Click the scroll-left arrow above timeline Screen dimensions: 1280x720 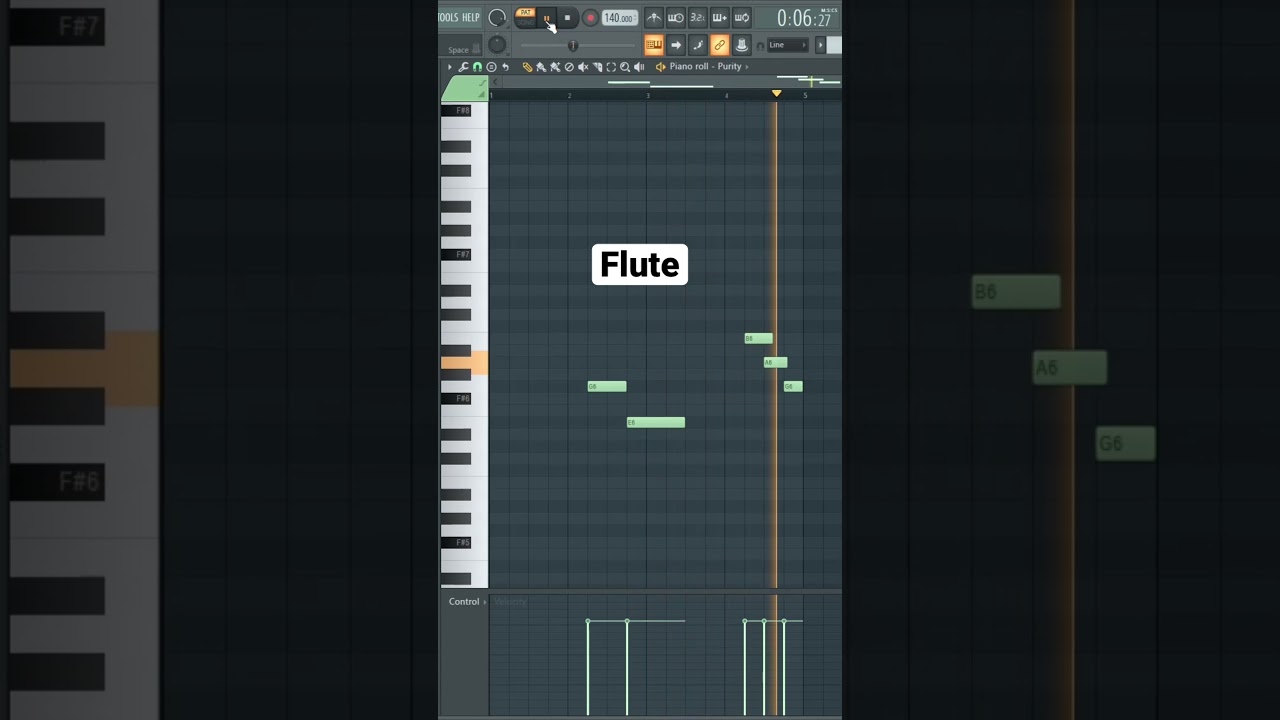pos(495,82)
